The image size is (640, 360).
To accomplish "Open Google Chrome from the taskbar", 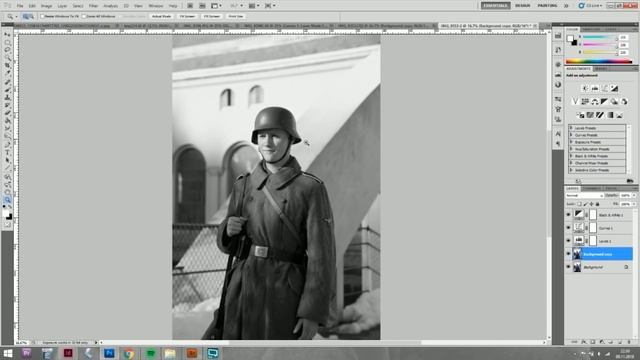I will point(129,353).
